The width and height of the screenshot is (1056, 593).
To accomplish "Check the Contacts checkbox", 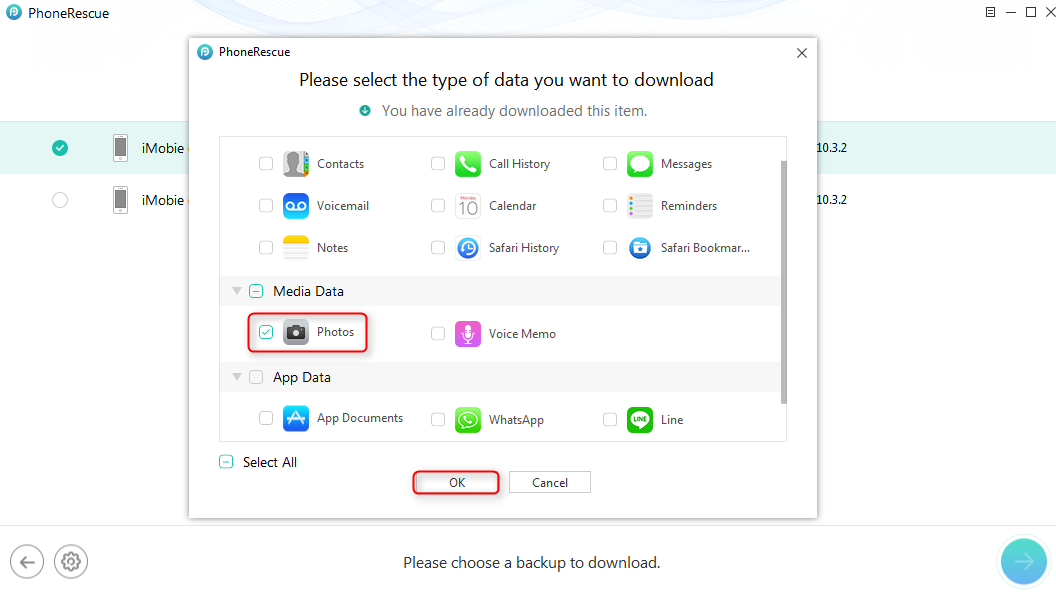I will pyautogui.click(x=266, y=164).
